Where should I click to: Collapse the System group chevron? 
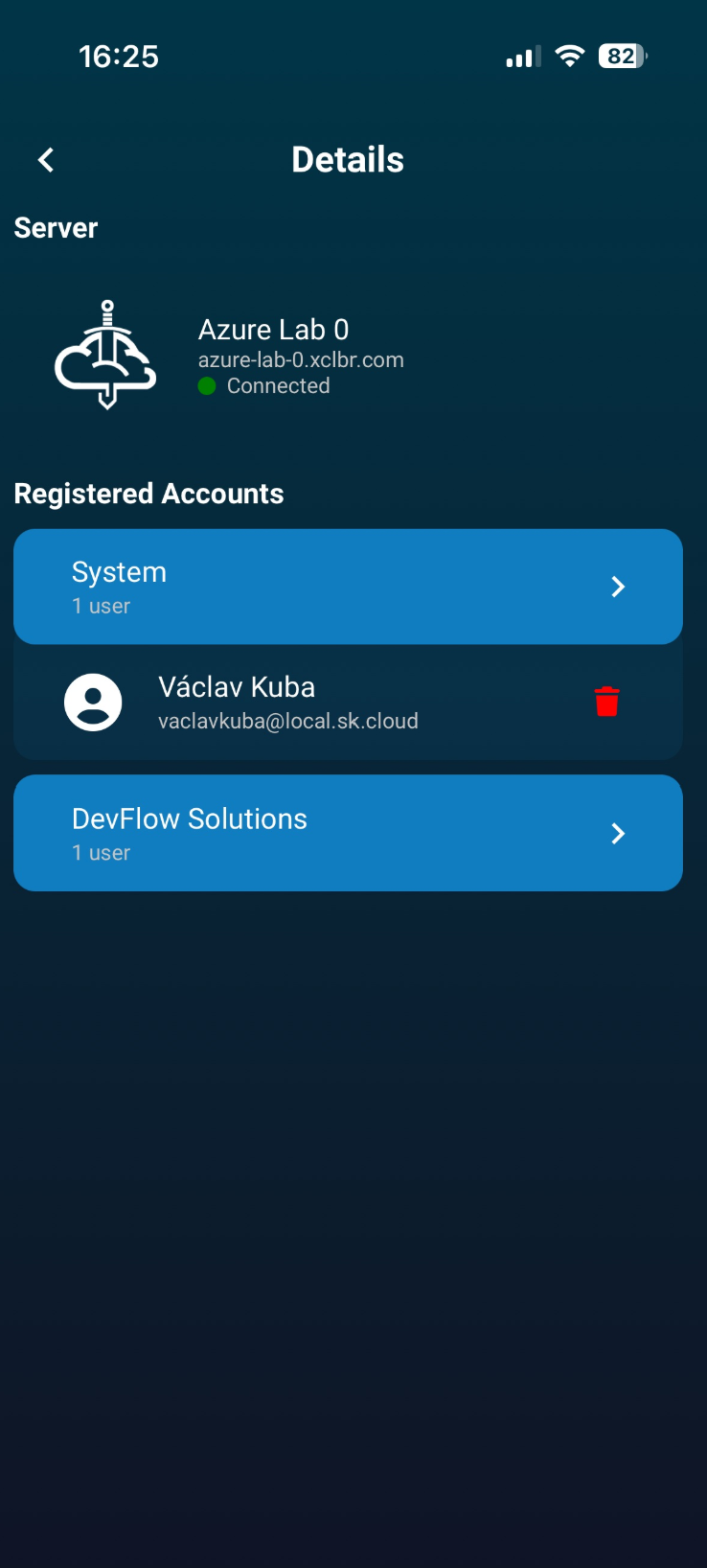pyautogui.click(x=618, y=587)
